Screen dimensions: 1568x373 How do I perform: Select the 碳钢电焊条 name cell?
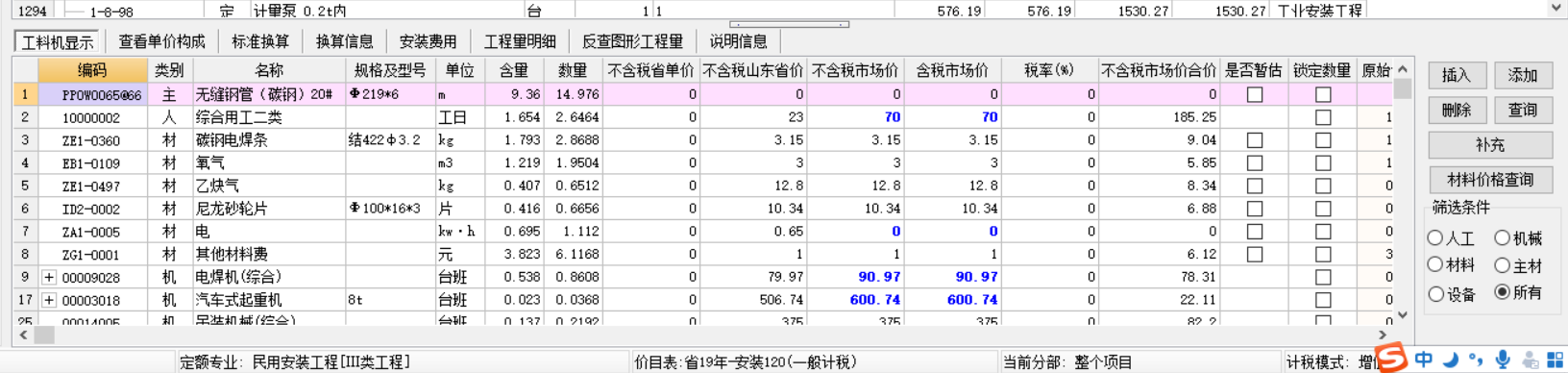(x=269, y=140)
